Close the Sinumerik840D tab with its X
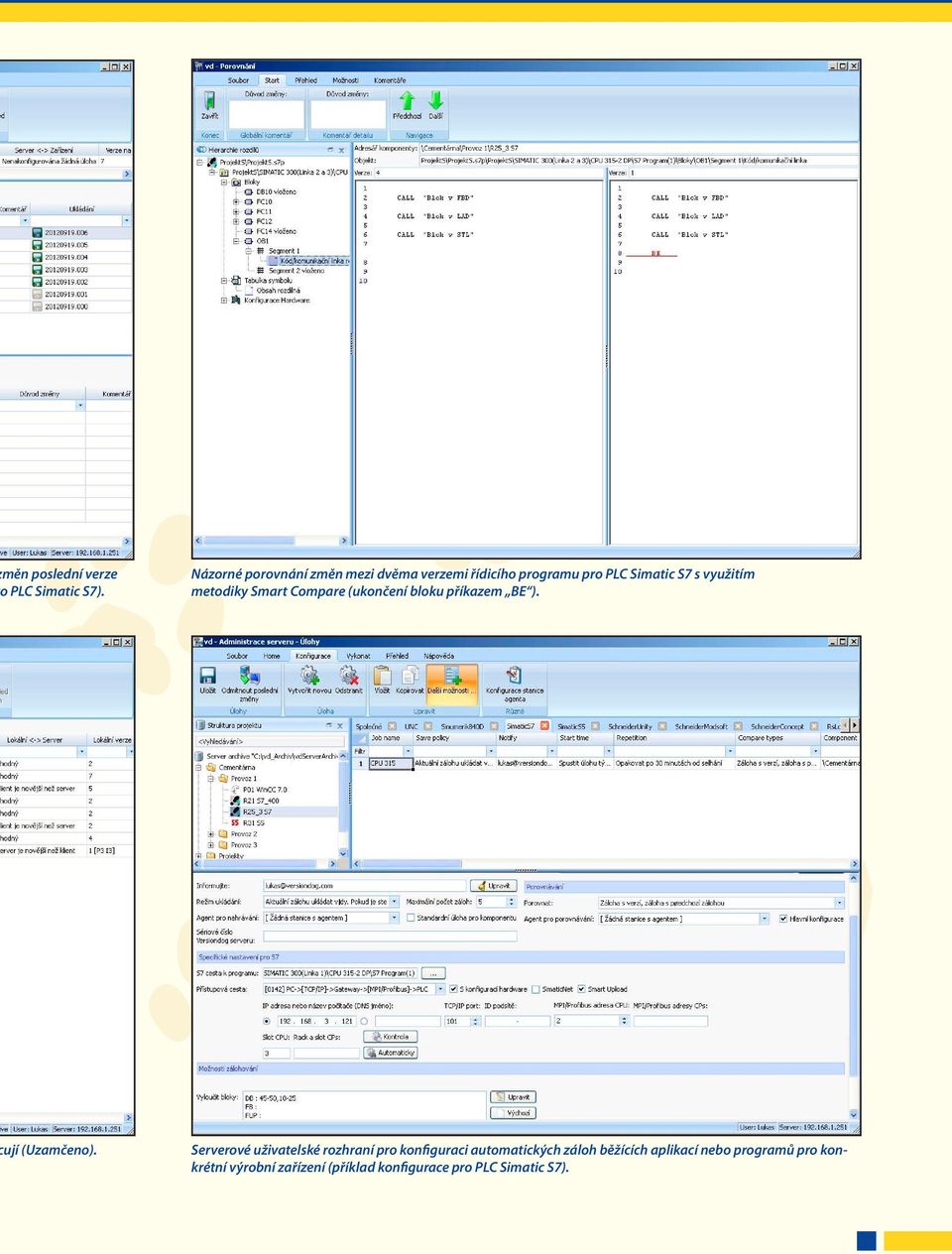This screenshot has height=1254, width=952. coord(494,726)
